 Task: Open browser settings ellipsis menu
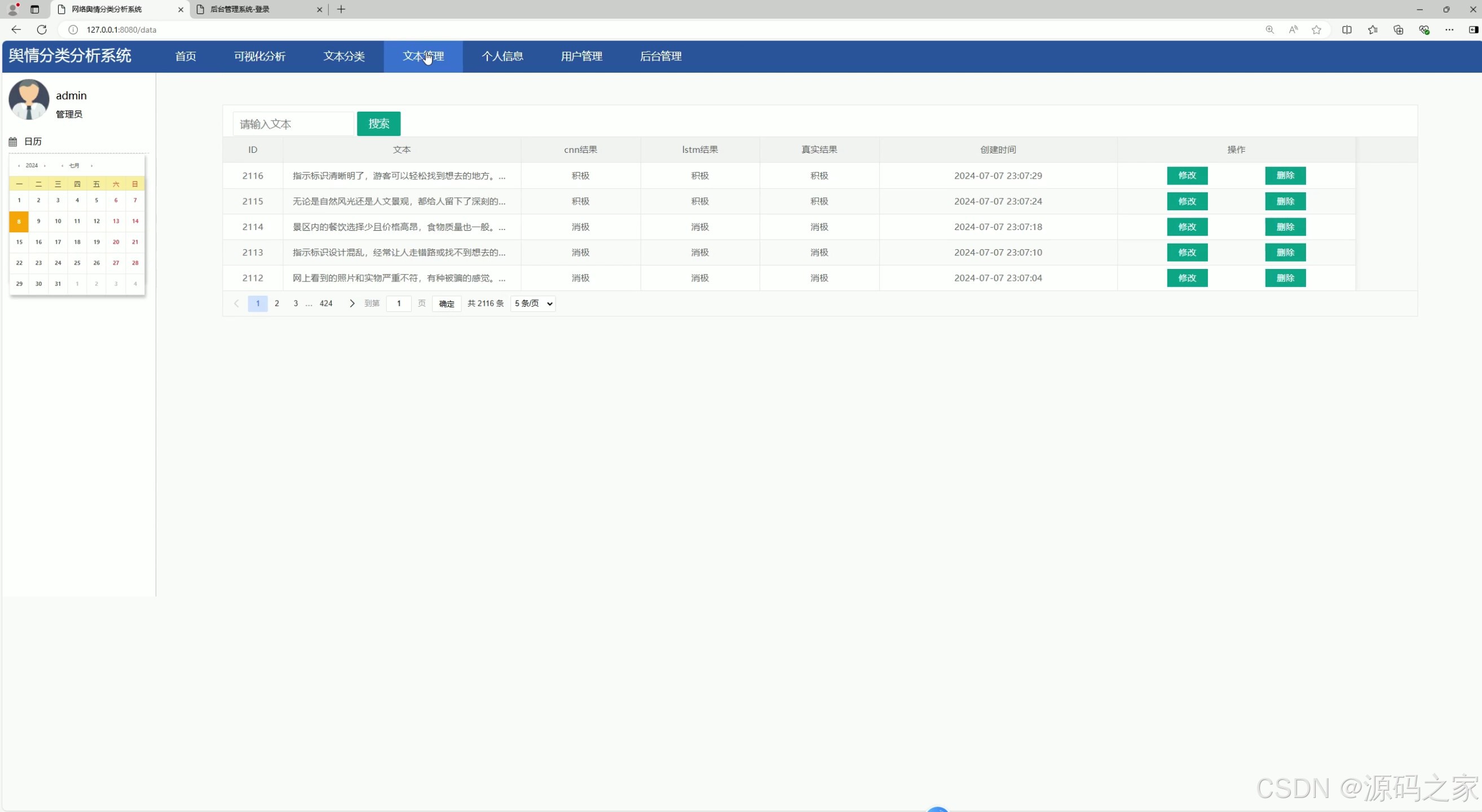1449,30
